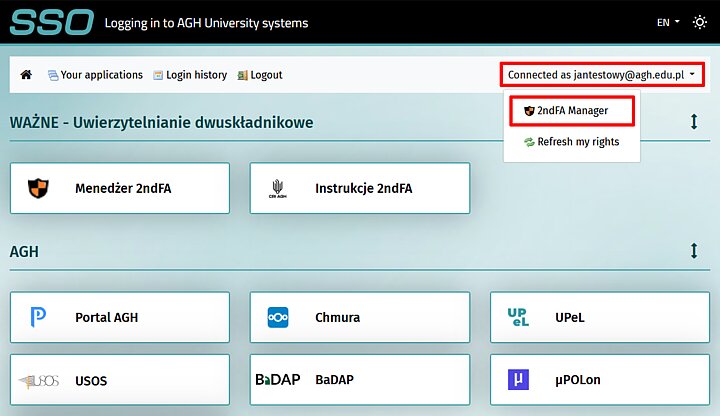Image resolution: width=720 pixels, height=416 pixels.
Task: Collapse the AGH section with arrow
Action: (x=693, y=251)
